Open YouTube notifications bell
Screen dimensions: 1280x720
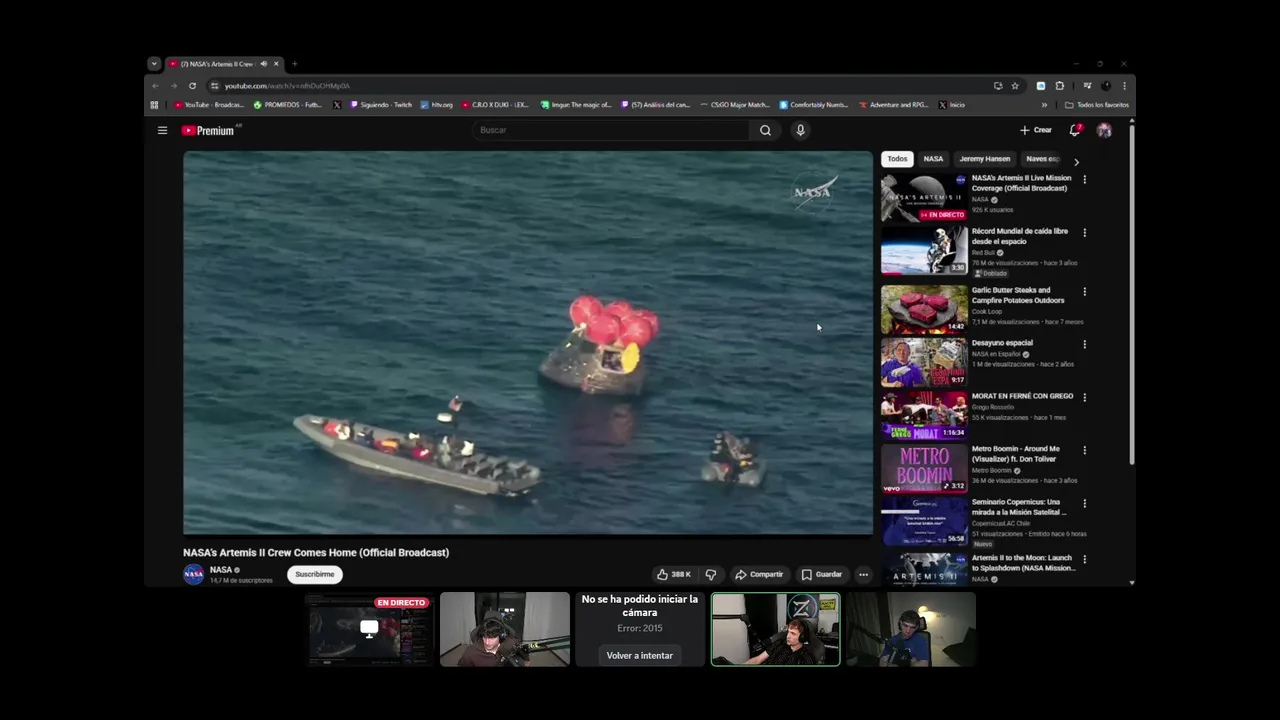point(1075,130)
